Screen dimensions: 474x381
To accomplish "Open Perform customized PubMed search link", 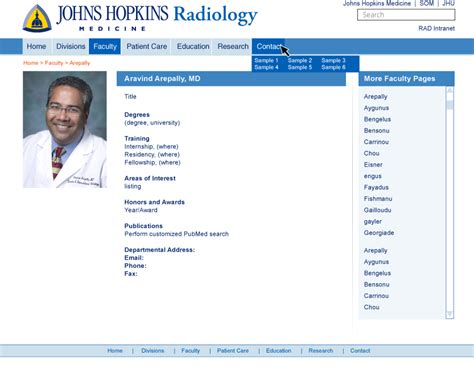I will click(176, 234).
